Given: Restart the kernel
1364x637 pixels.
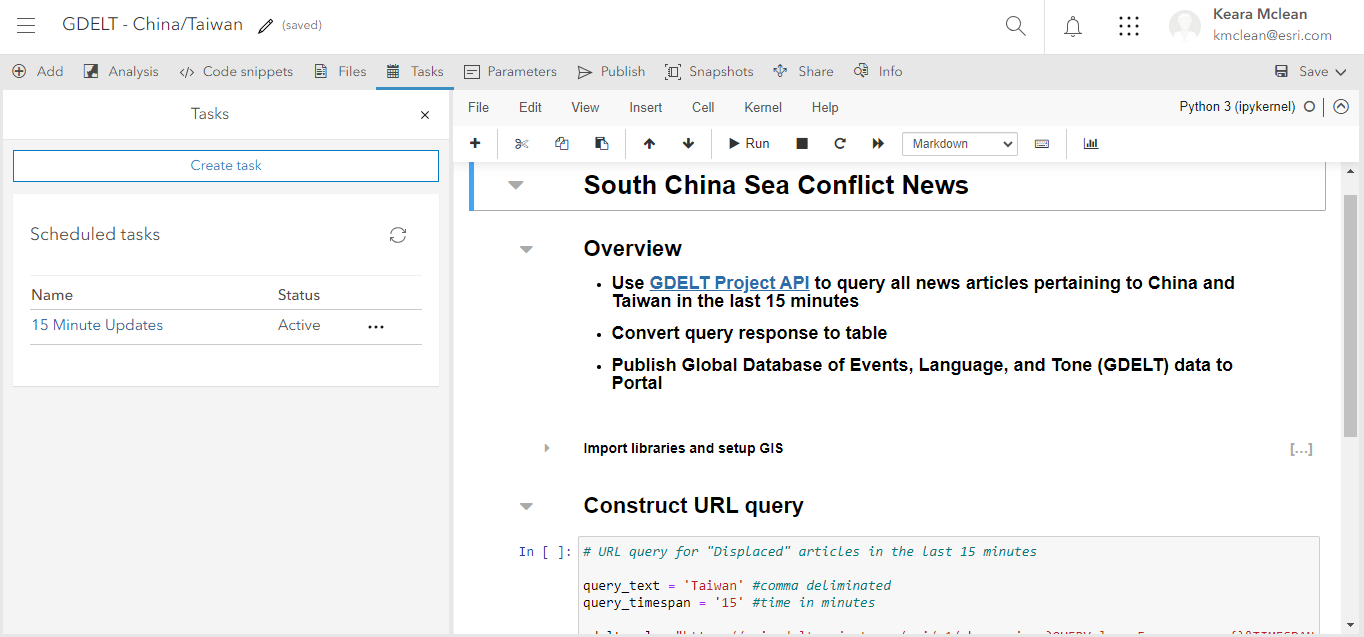Looking at the screenshot, I should coord(838,143).
